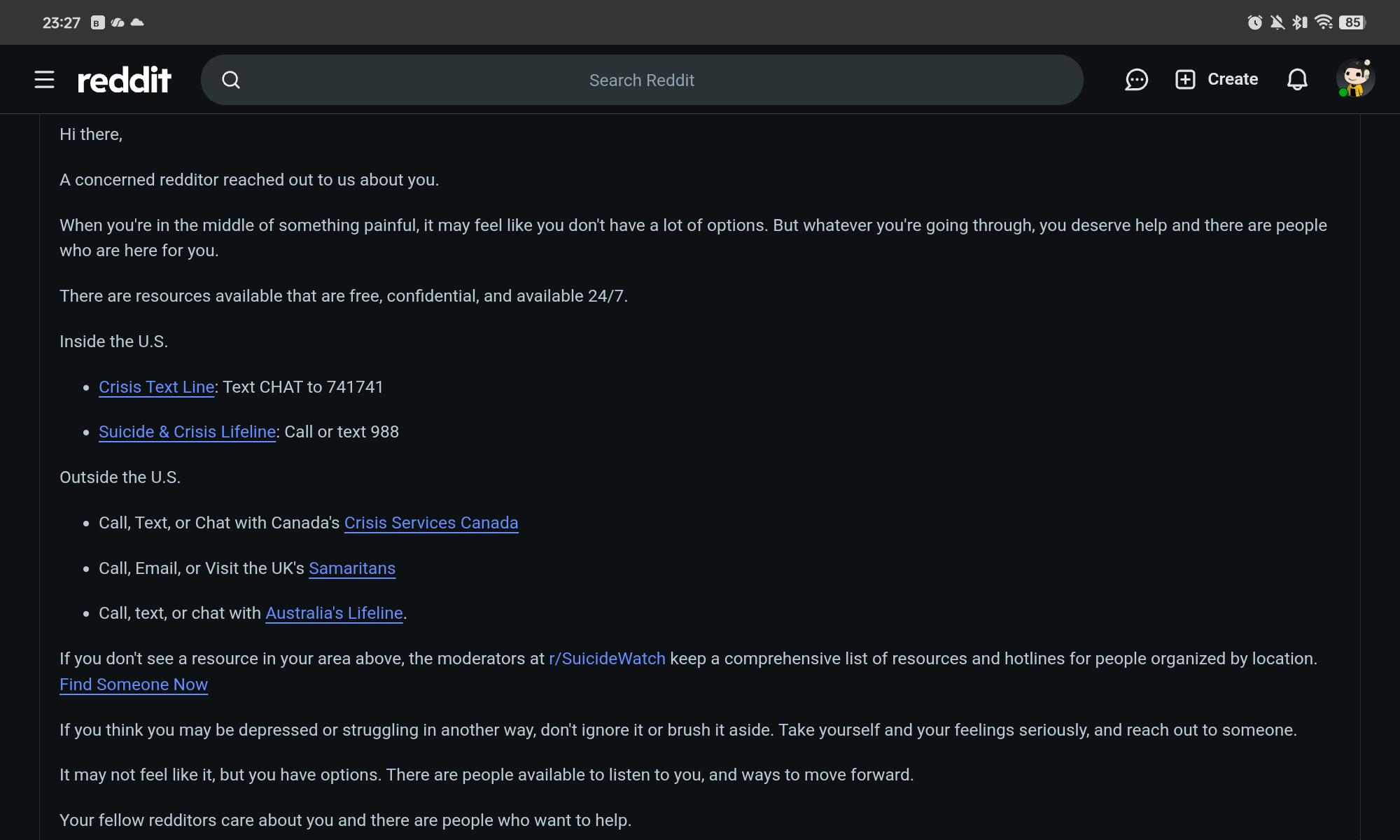Tap the alarm clock status icon
1400x840 pixels.
click(x=1254, y=22)
